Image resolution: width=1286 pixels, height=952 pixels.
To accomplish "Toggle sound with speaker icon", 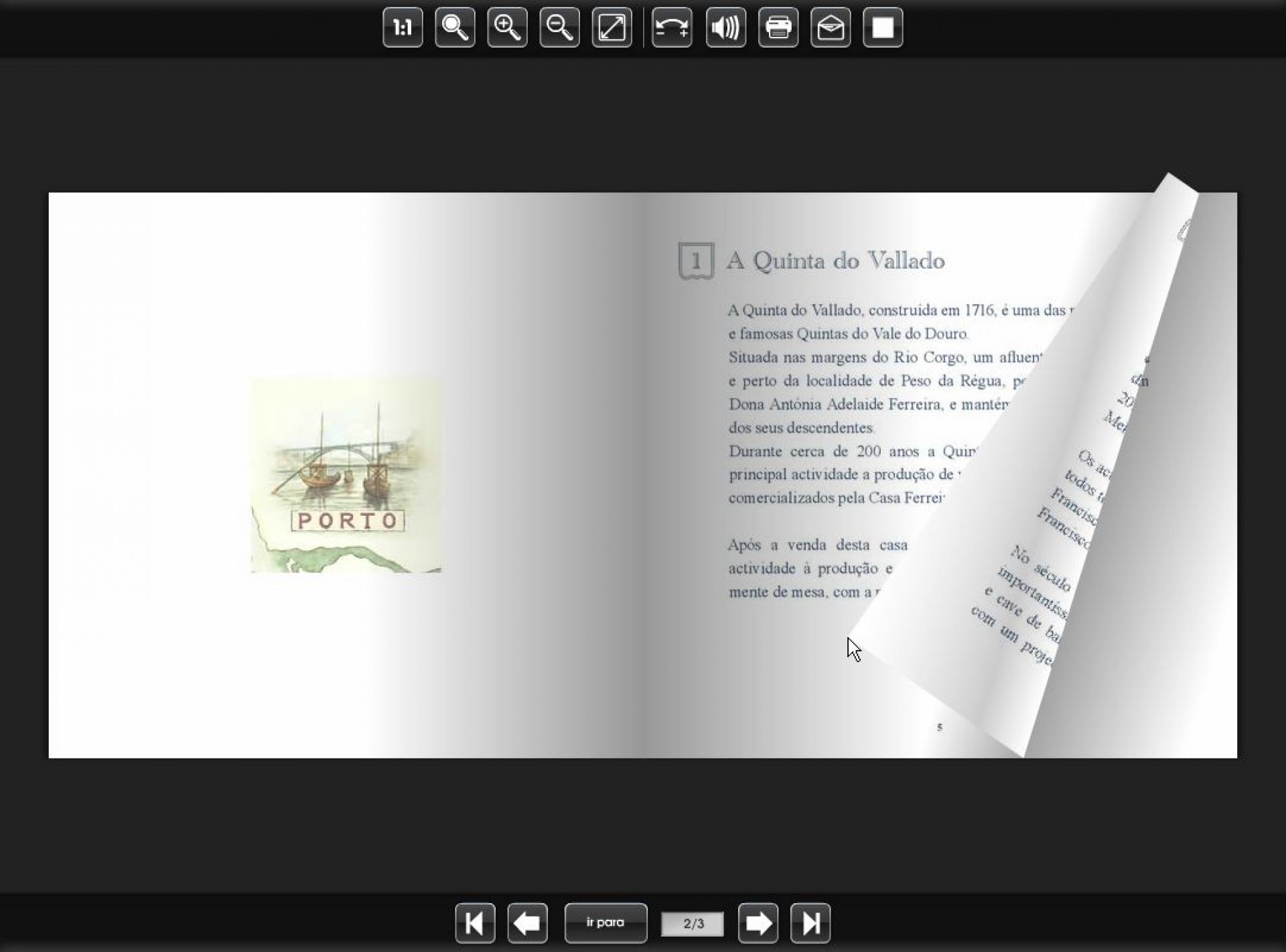I will click(725, 27).
